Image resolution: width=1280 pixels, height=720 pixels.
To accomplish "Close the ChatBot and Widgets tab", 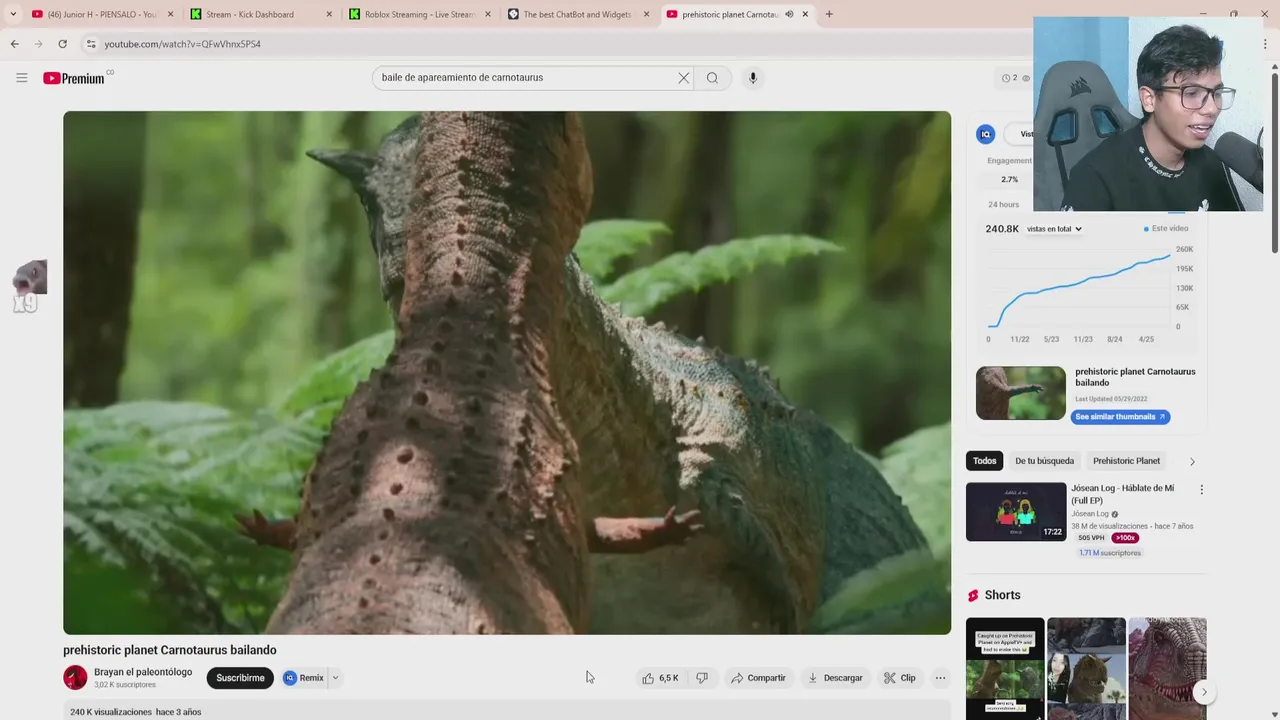I will pyautogui.click(x=647, y=14).
